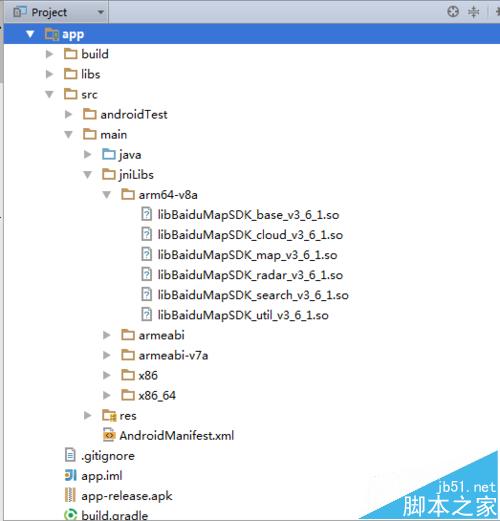Click the jniLibs folder icon
Image resolution: width=500 pixels, height=521 pixels.
[x=109, y=174]
